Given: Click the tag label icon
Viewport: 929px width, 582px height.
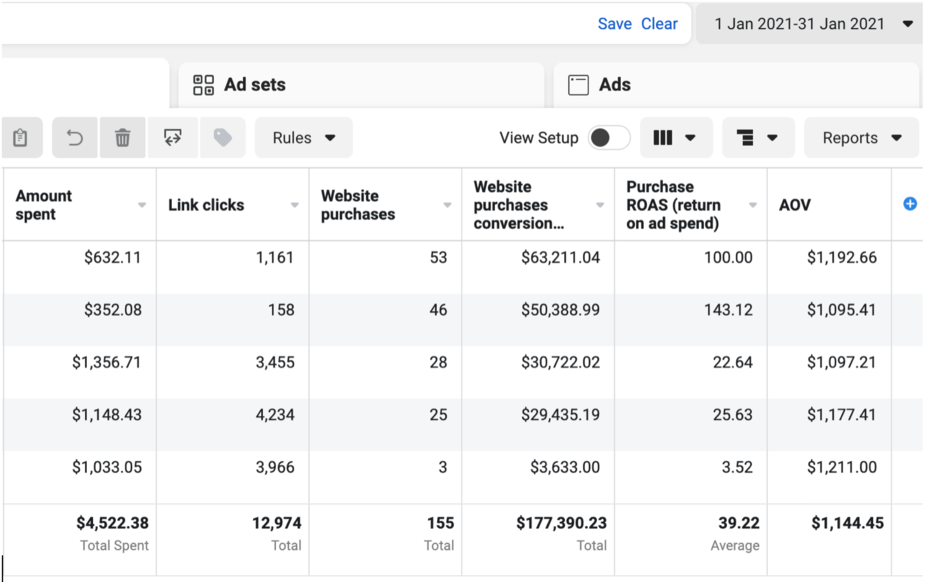Looking at the screenshot, I should coord(222,138).
